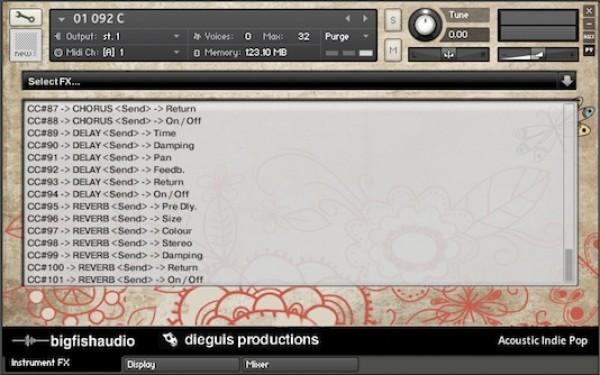Click the memory icon beside Memory
600x375 pixels.
(x=197, y=53)
